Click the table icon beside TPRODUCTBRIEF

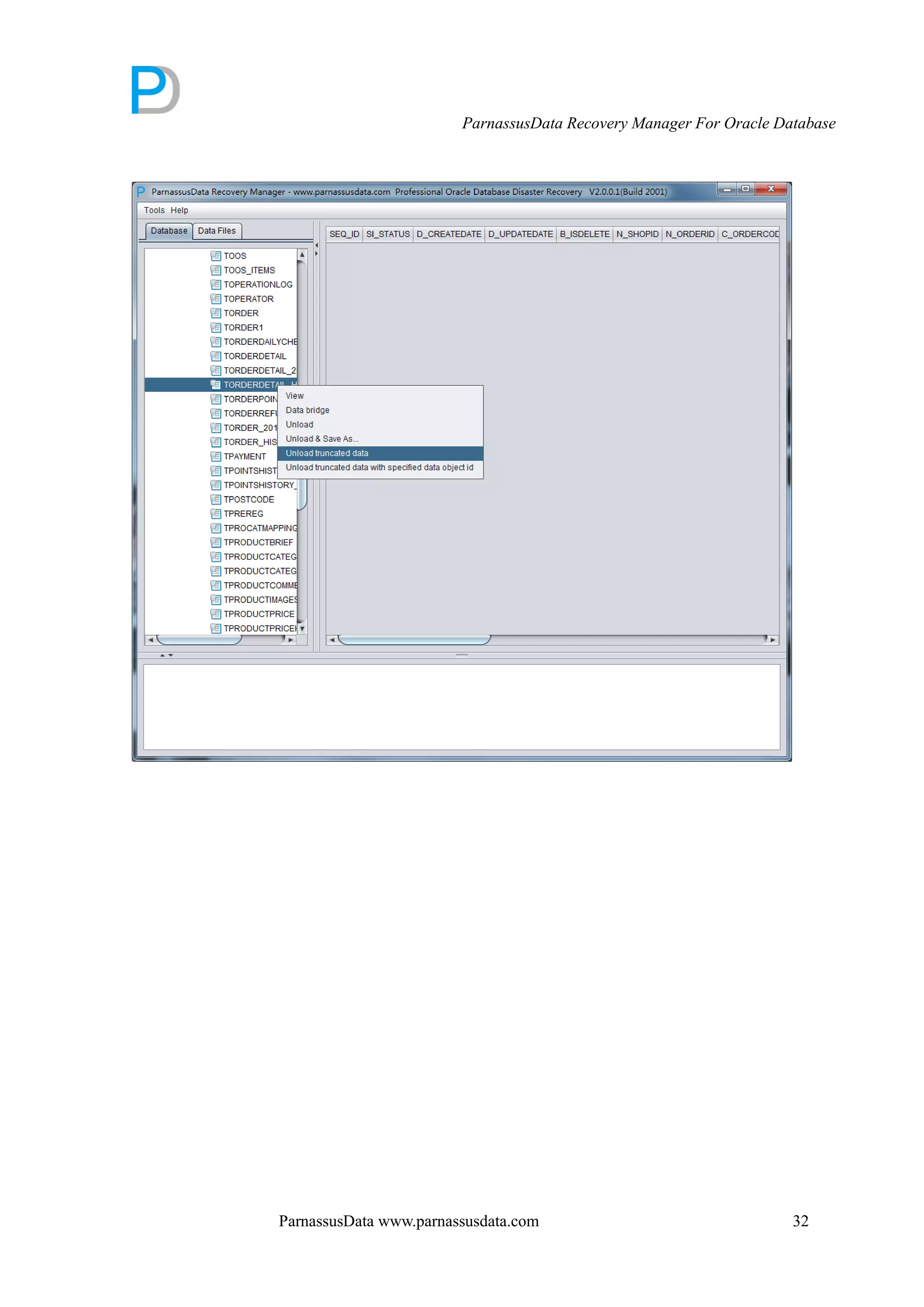(216, 542)
